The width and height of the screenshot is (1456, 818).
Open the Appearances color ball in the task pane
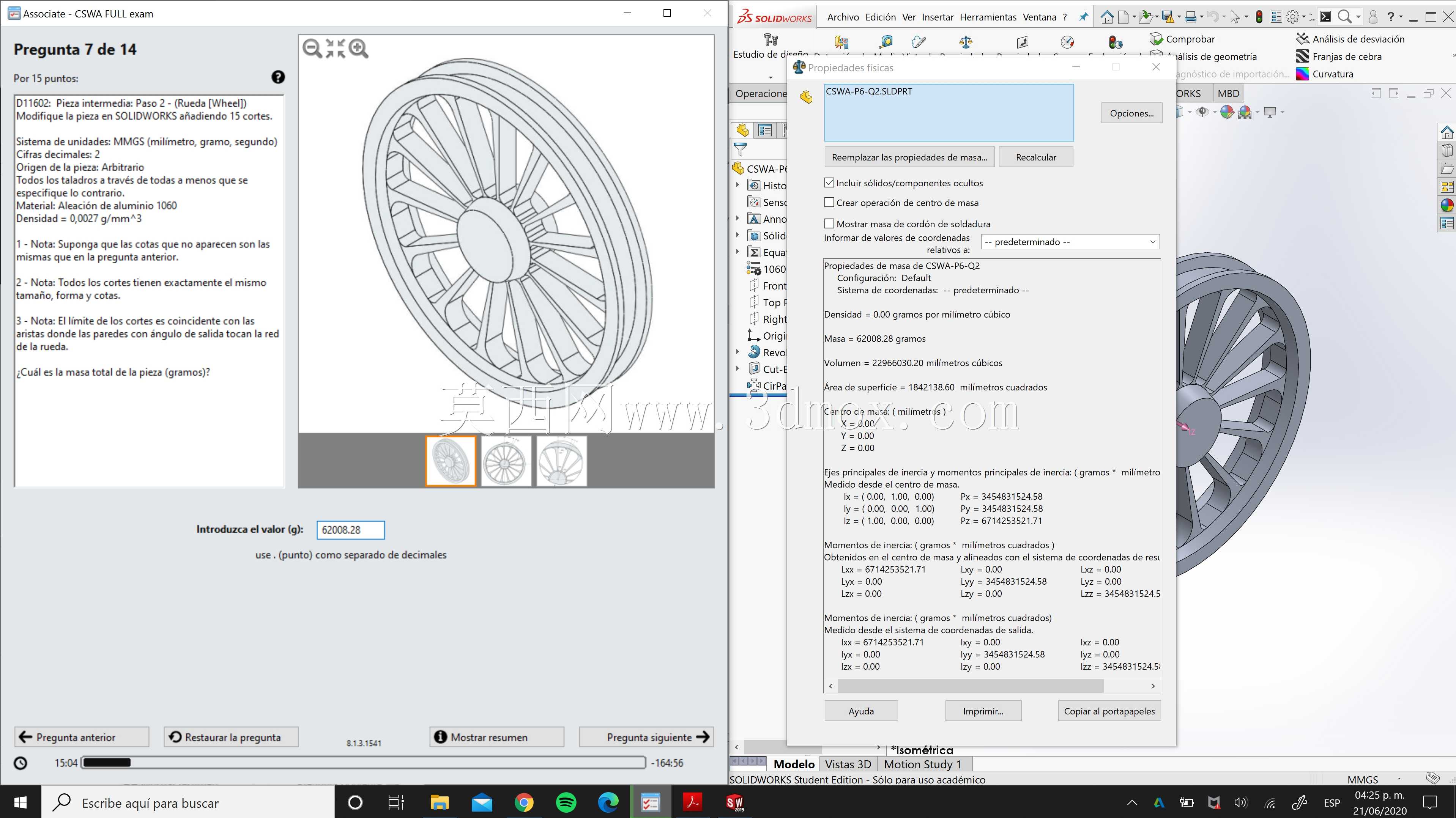coord(1447,206)
